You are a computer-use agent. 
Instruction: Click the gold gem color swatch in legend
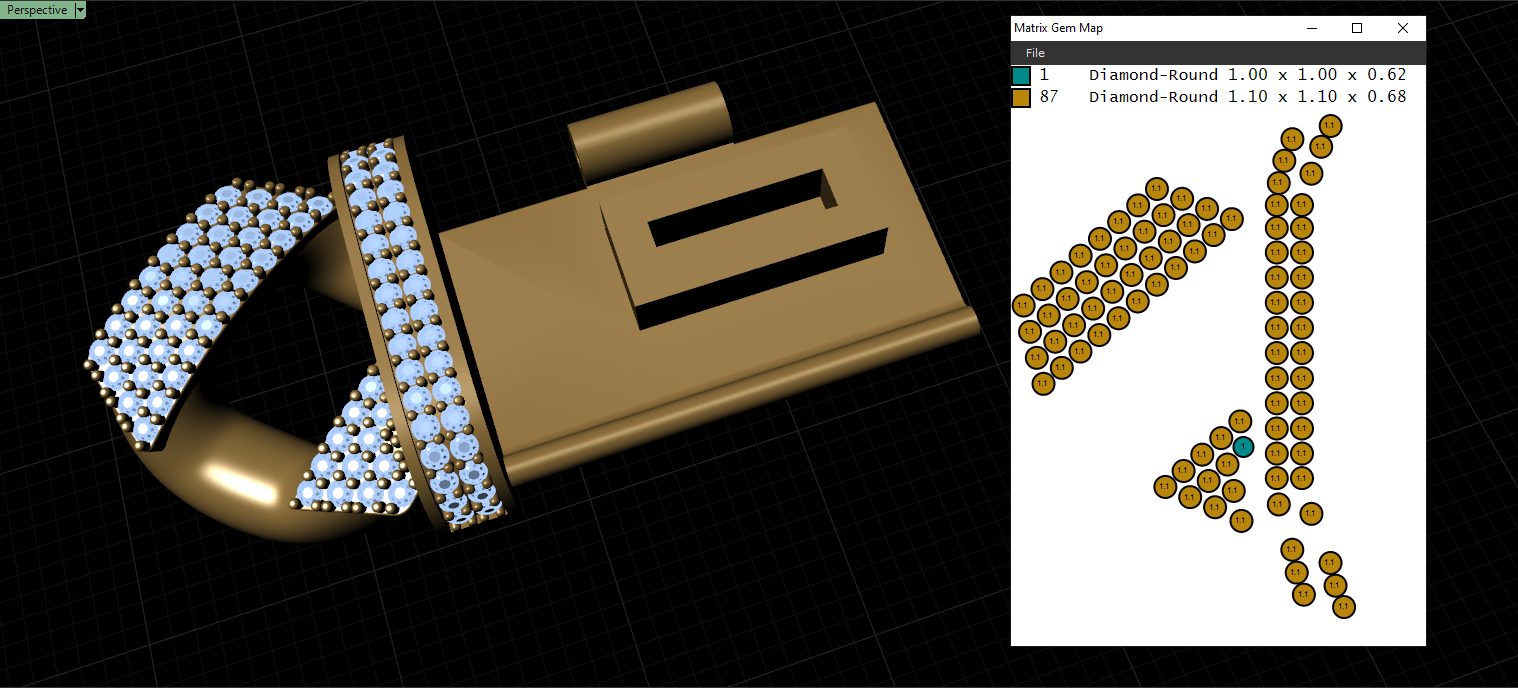click(x=1021, y=98)
